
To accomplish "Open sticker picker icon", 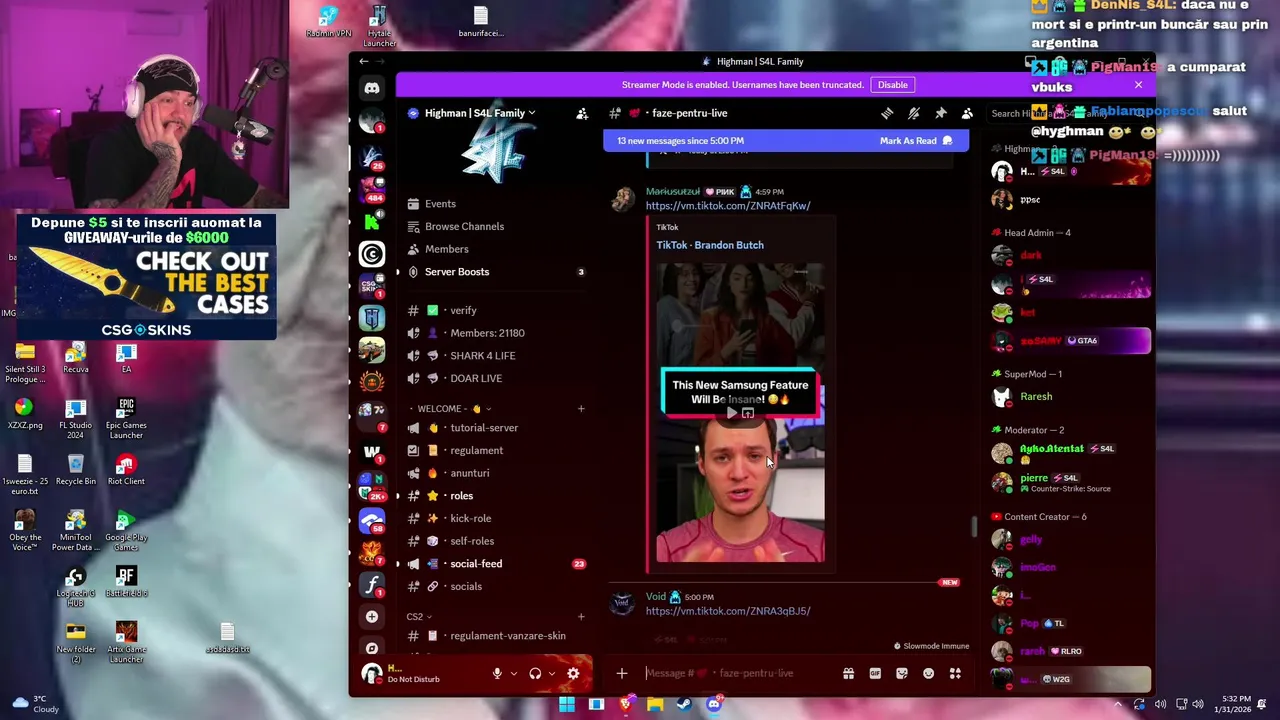I will click(902, 674).
